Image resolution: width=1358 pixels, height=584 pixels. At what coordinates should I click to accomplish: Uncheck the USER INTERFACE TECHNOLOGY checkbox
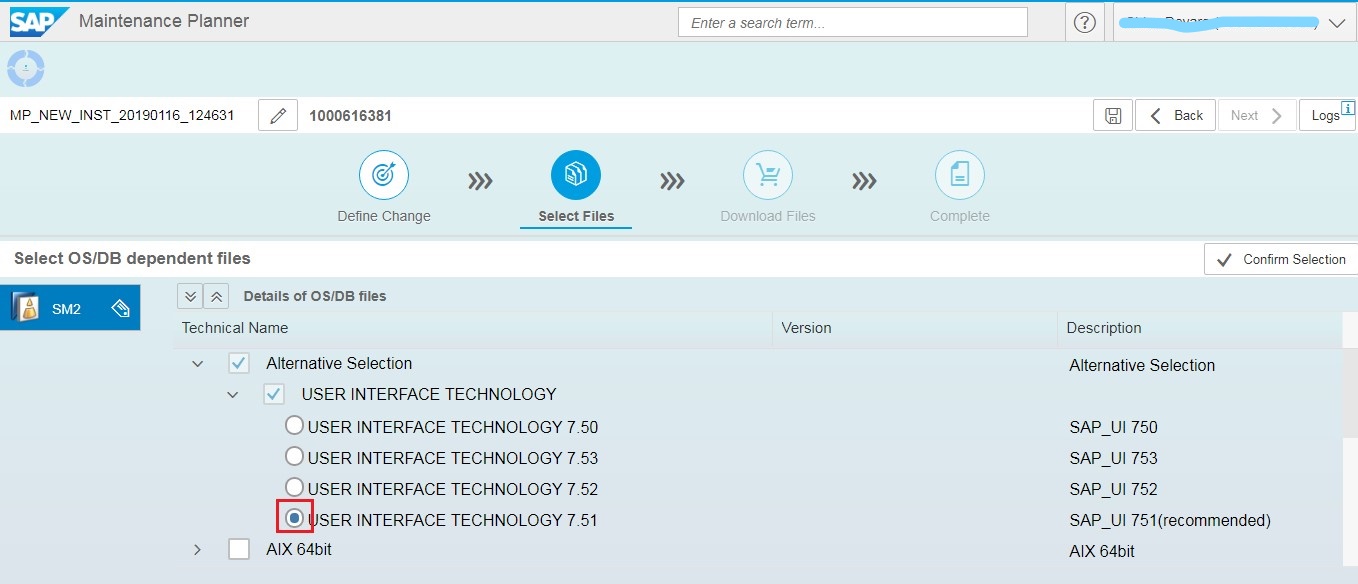pos(273,394)
